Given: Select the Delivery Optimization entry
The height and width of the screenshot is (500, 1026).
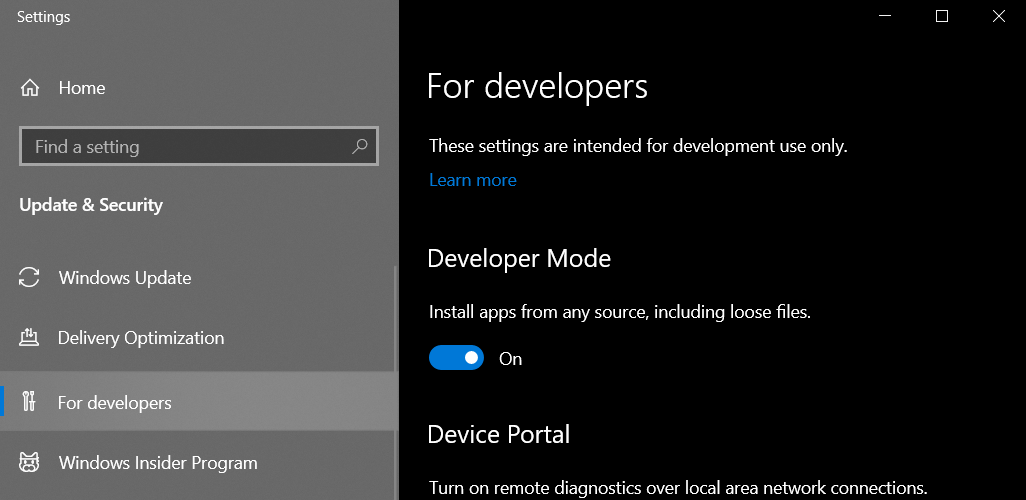Looking at the screenshot, I should click(x=199, y=337).
